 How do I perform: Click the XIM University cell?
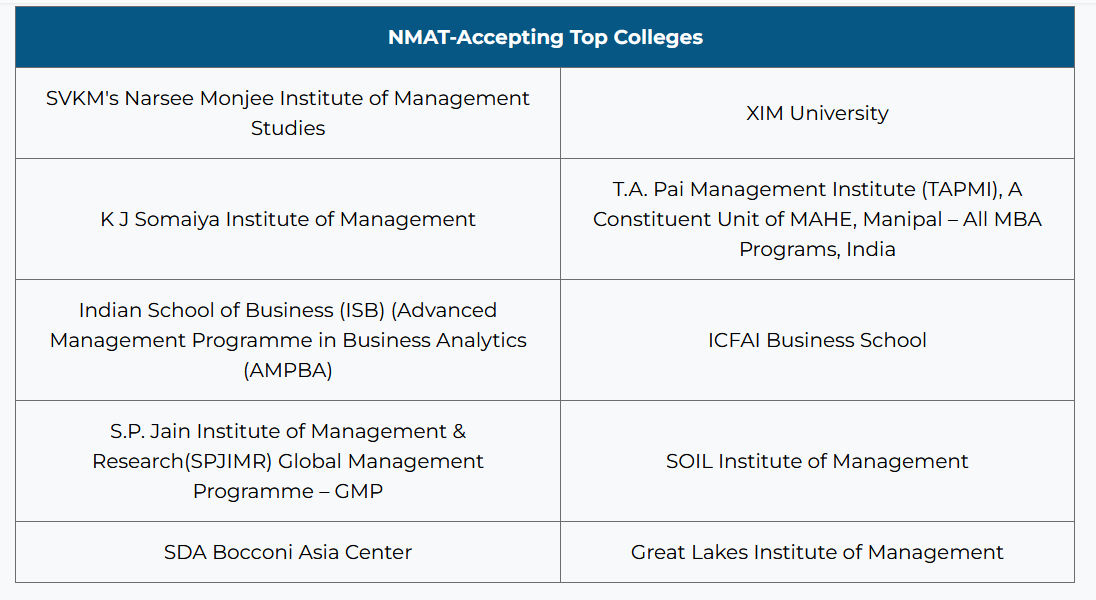(x=817, y=113)
